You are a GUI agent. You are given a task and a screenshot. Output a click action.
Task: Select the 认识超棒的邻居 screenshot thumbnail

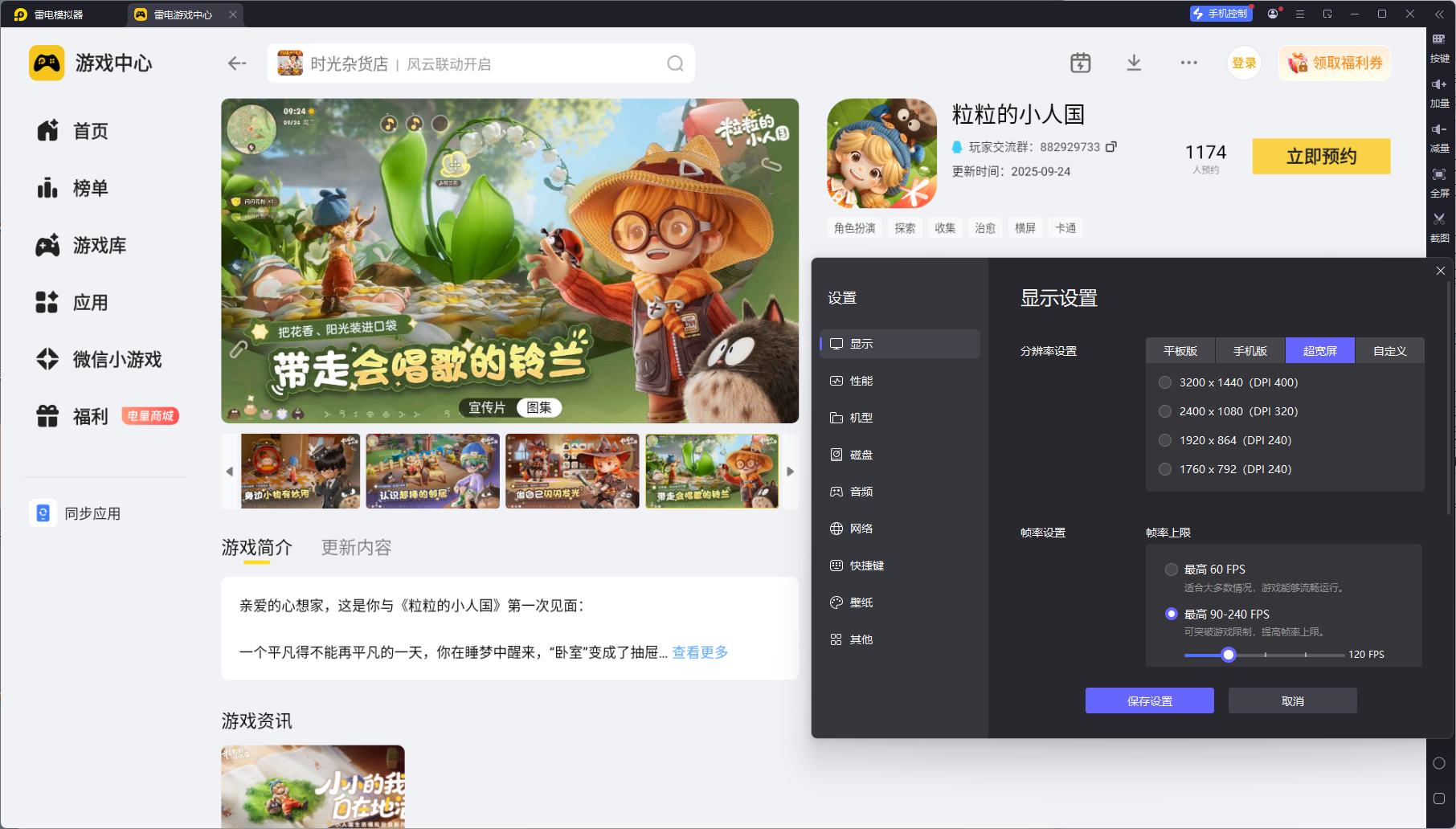click(x=432, y=472)
